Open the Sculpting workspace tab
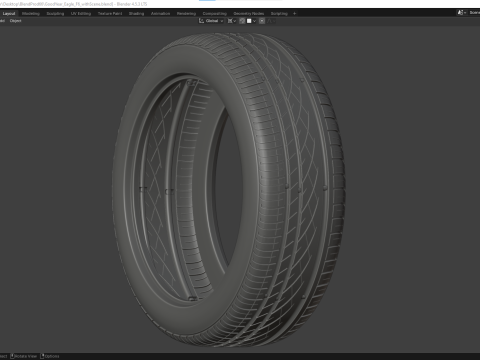The image size is (480, 360). 55,14
